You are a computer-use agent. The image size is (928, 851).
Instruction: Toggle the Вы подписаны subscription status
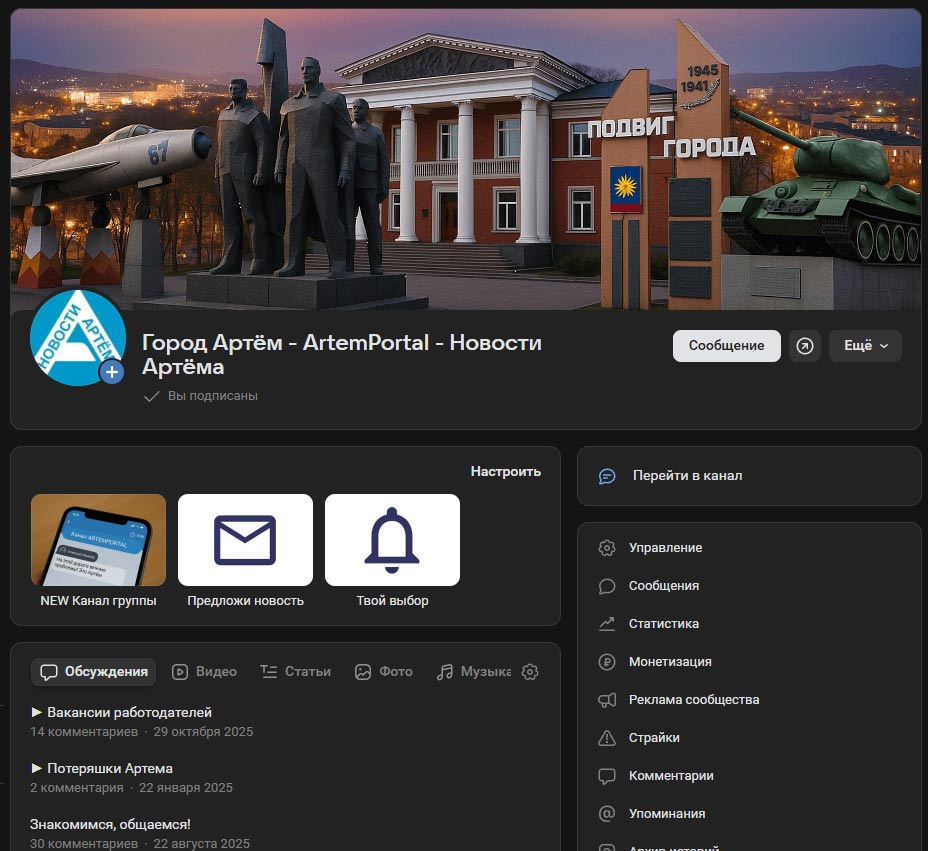click(200, 396)
